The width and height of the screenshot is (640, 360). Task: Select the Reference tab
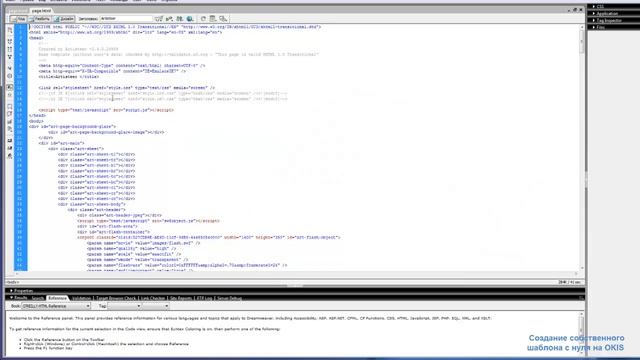(x=57, y=298)
